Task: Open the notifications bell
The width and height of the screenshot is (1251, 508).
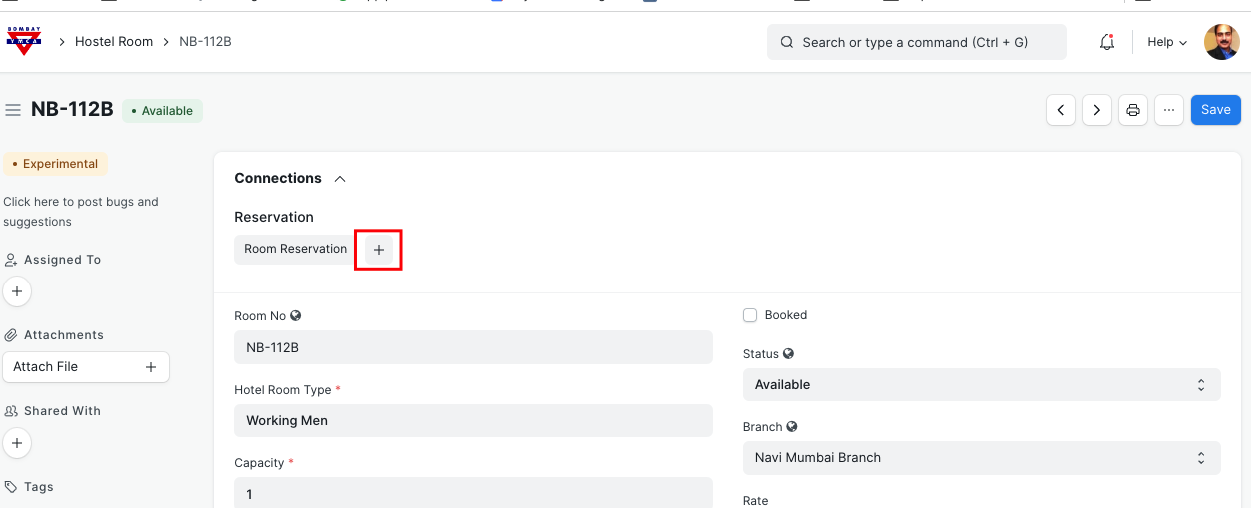Action: click(1106, 42)
